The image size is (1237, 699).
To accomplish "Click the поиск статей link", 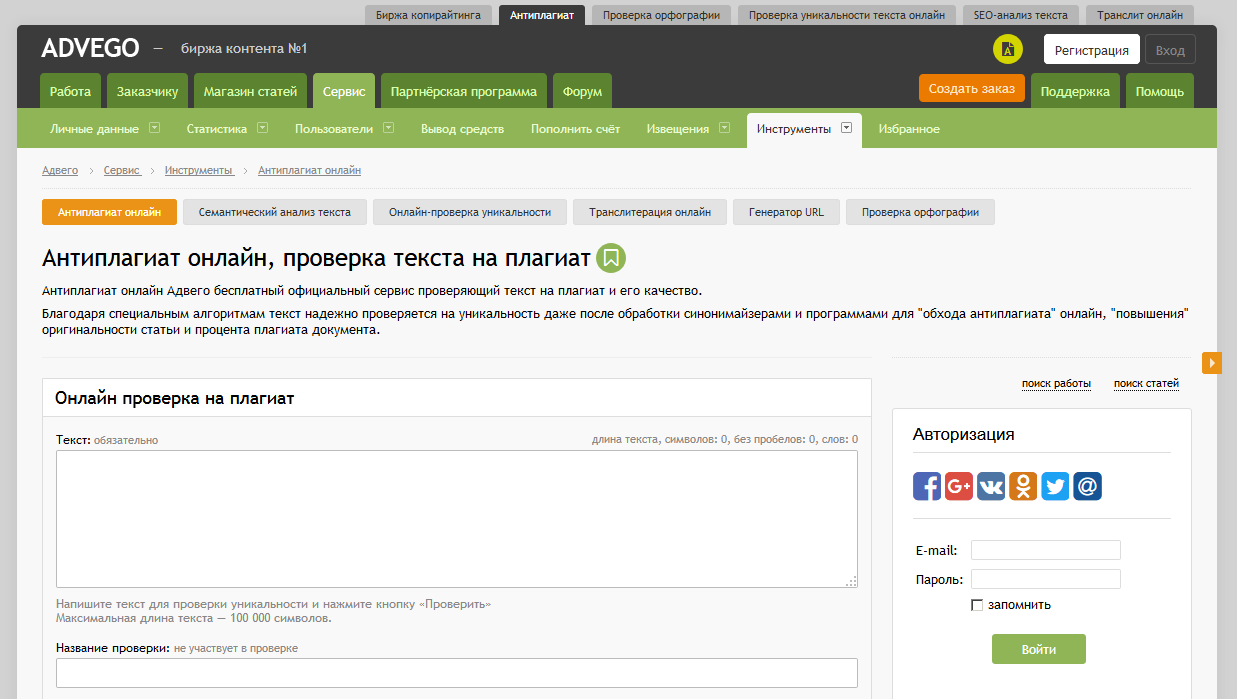I will [x=1146, y=384].
